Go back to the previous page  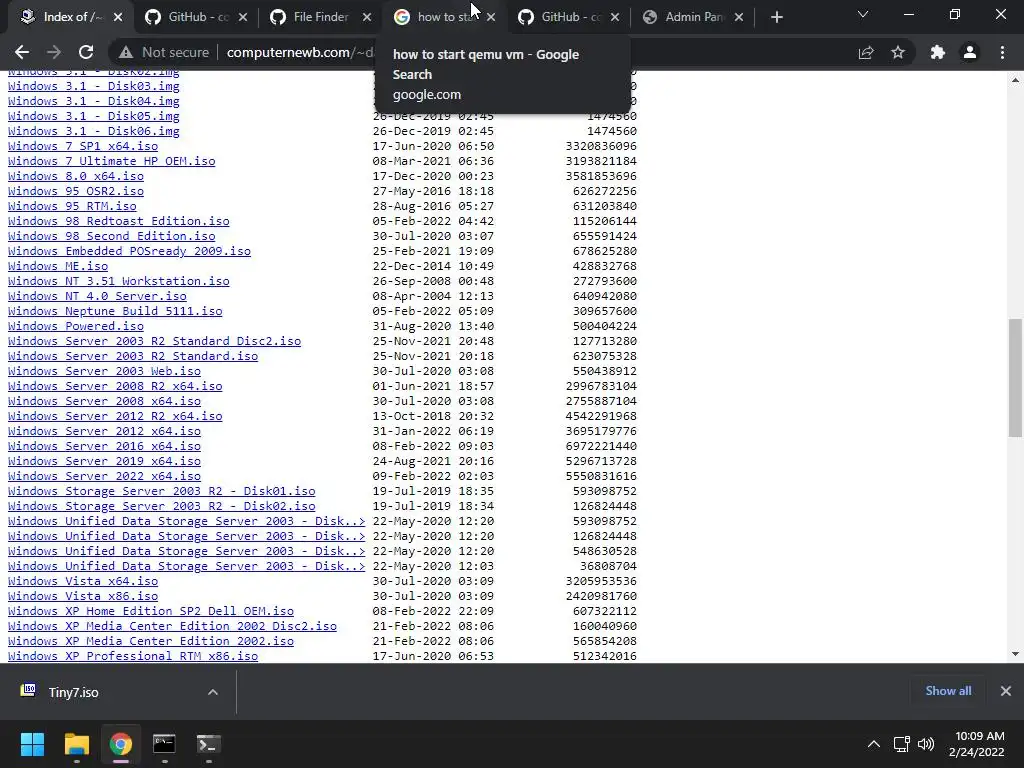22,52
